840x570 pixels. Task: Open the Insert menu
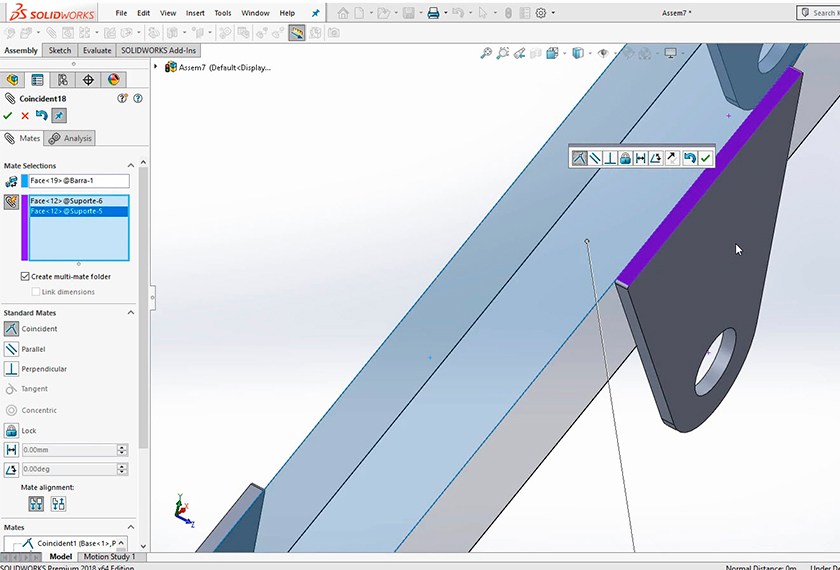click(195, 13)
